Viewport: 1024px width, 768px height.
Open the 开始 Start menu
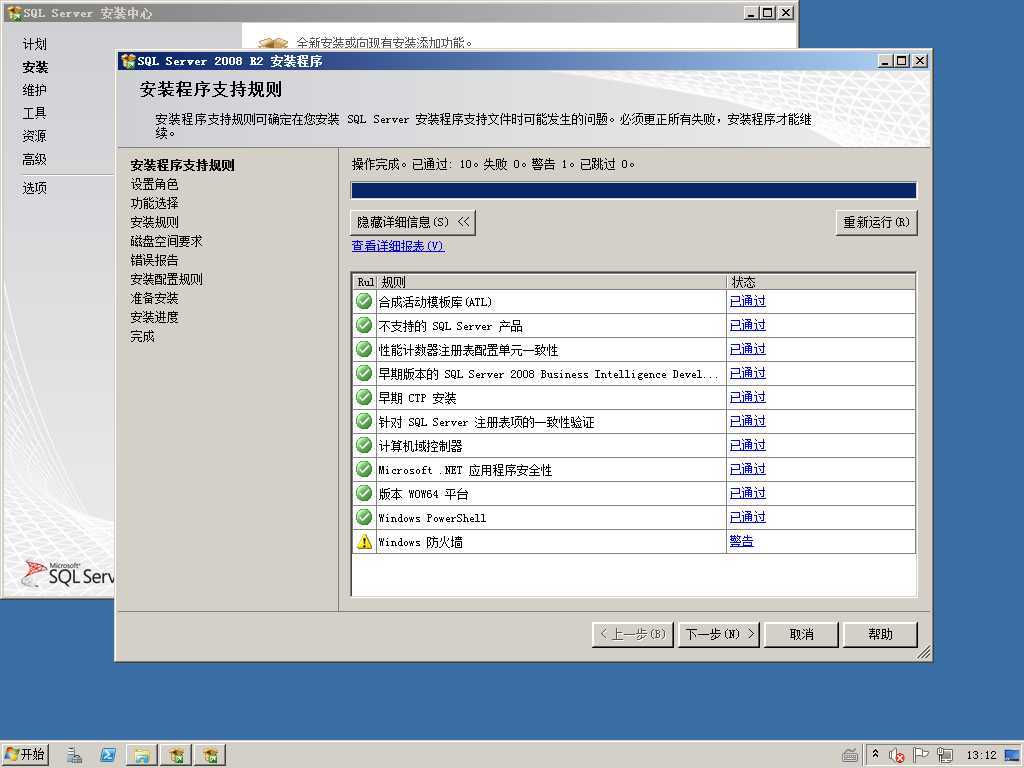[x=25, y=755]
